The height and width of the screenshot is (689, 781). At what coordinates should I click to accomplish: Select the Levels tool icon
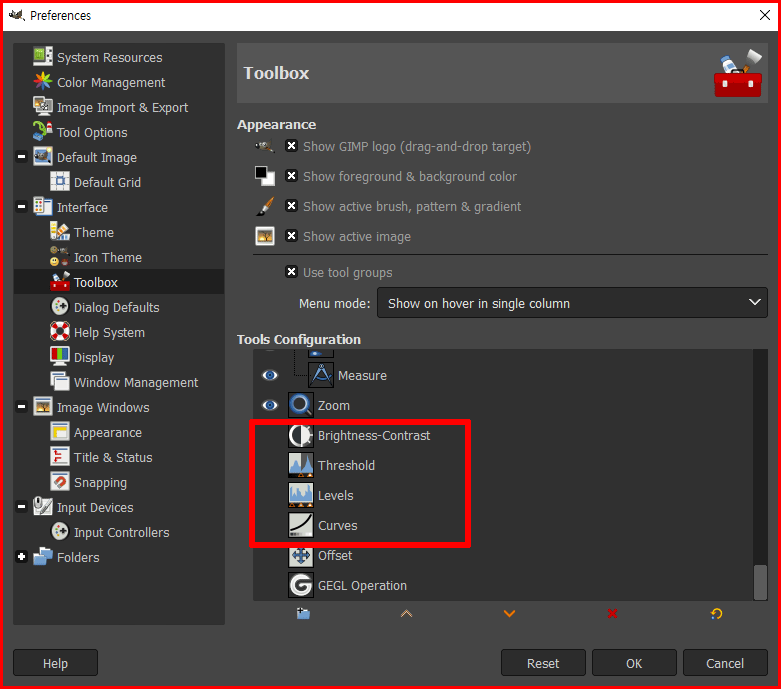click(301, 495)
